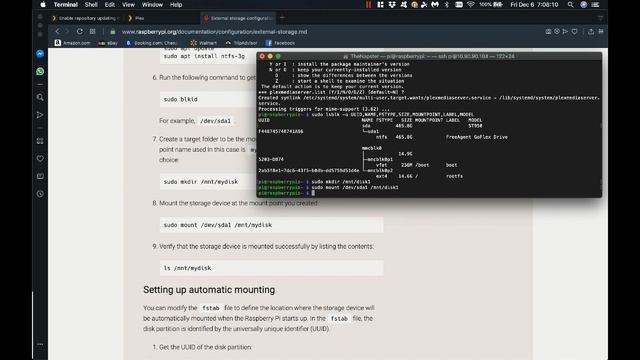
Task: Click the lock icon in address bar
Action: [113, 32]
